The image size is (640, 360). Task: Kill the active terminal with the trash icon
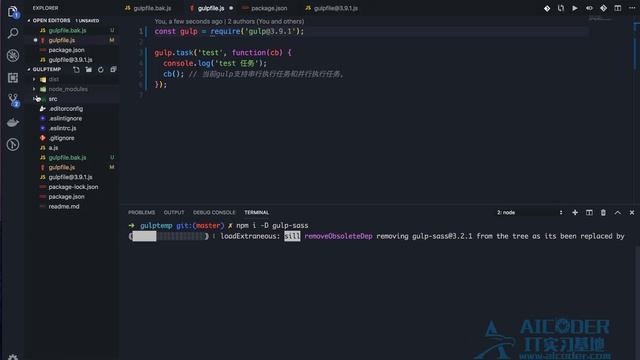point(603,213)
